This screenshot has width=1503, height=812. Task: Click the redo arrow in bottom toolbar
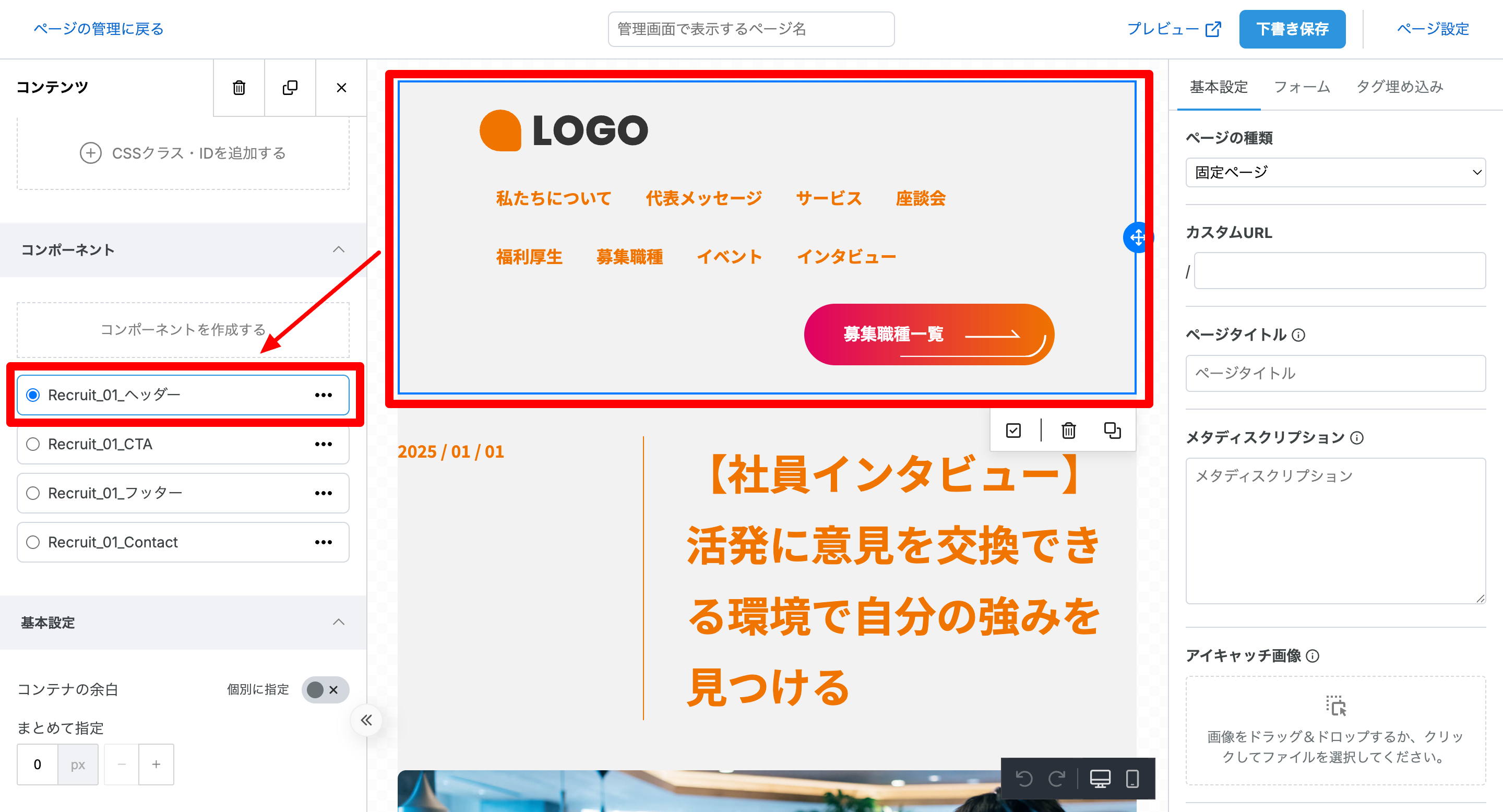1057,778
